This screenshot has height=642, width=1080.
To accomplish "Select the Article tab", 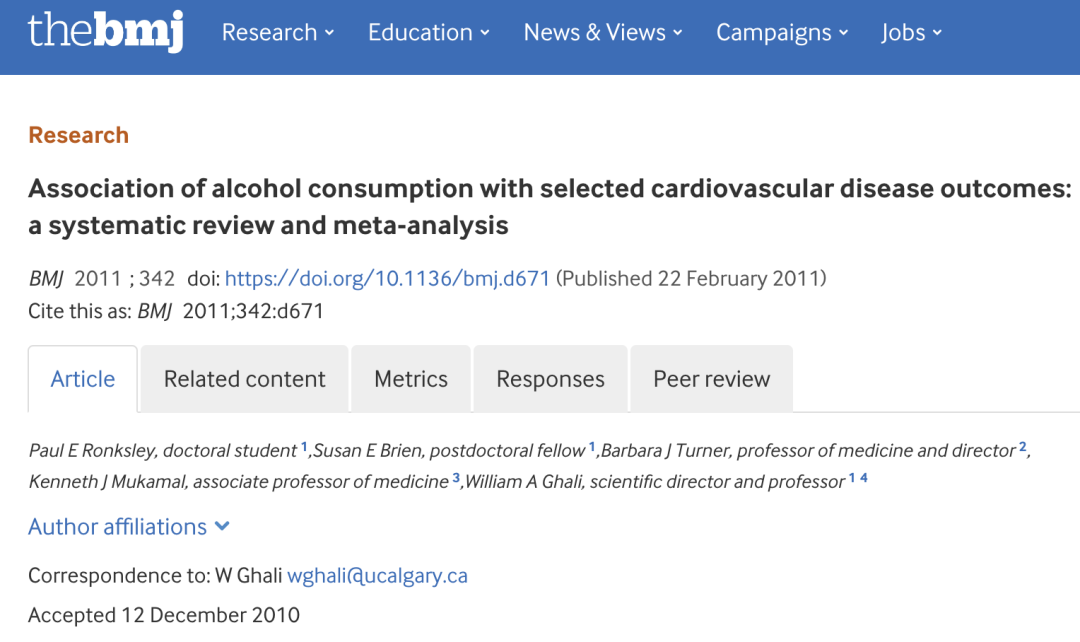I will [83, 379].
